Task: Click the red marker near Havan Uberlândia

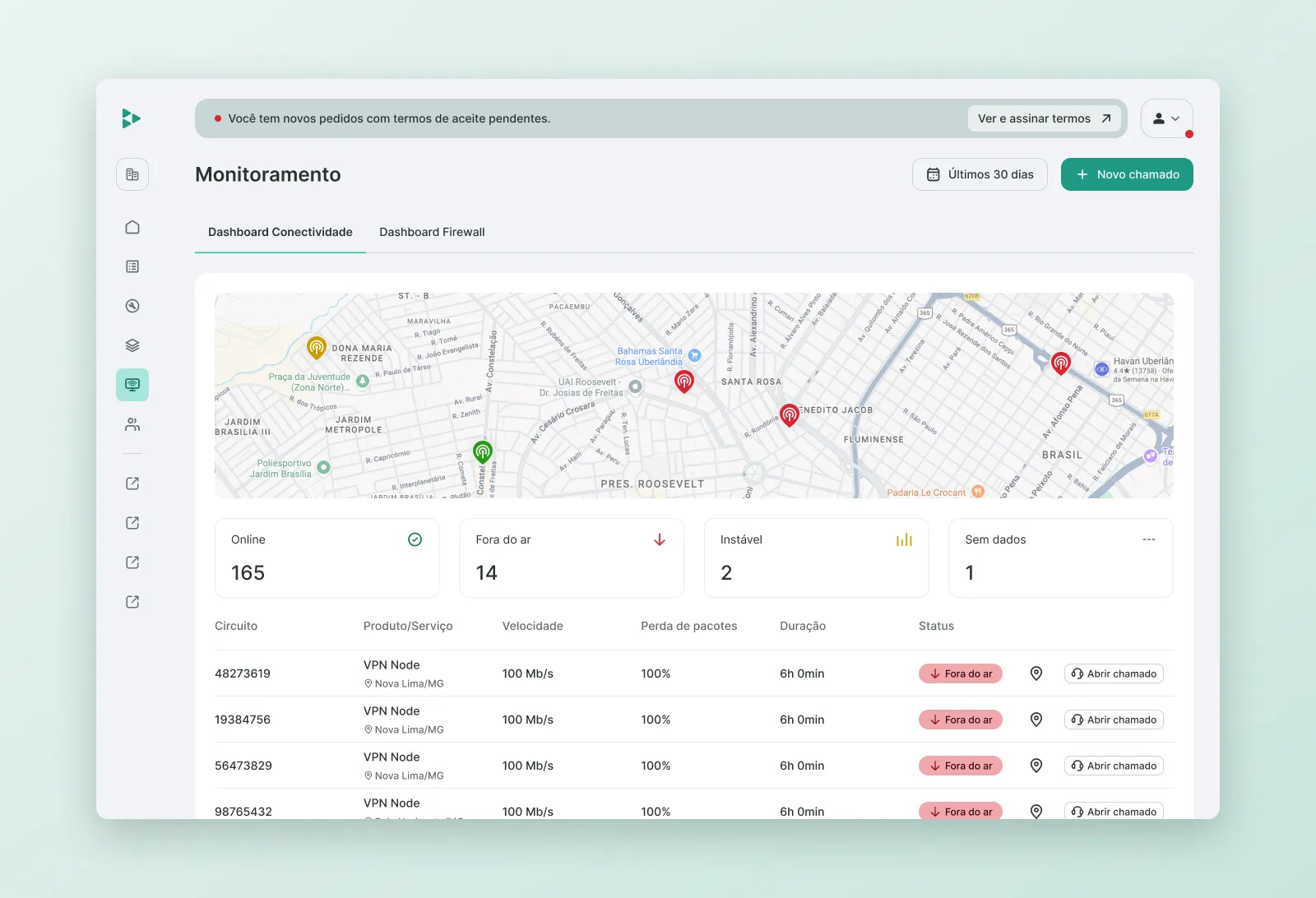Action: click(x=1061, y=363)
